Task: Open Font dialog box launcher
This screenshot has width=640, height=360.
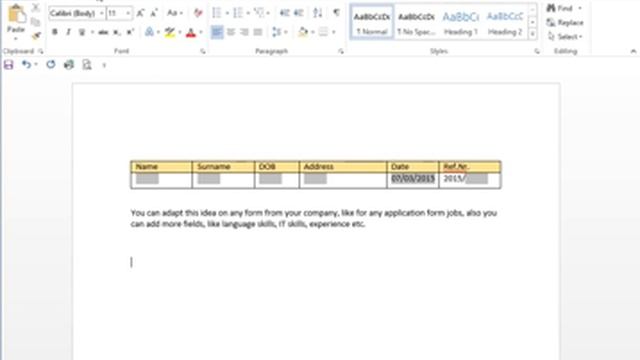Action: coord(202,51)
